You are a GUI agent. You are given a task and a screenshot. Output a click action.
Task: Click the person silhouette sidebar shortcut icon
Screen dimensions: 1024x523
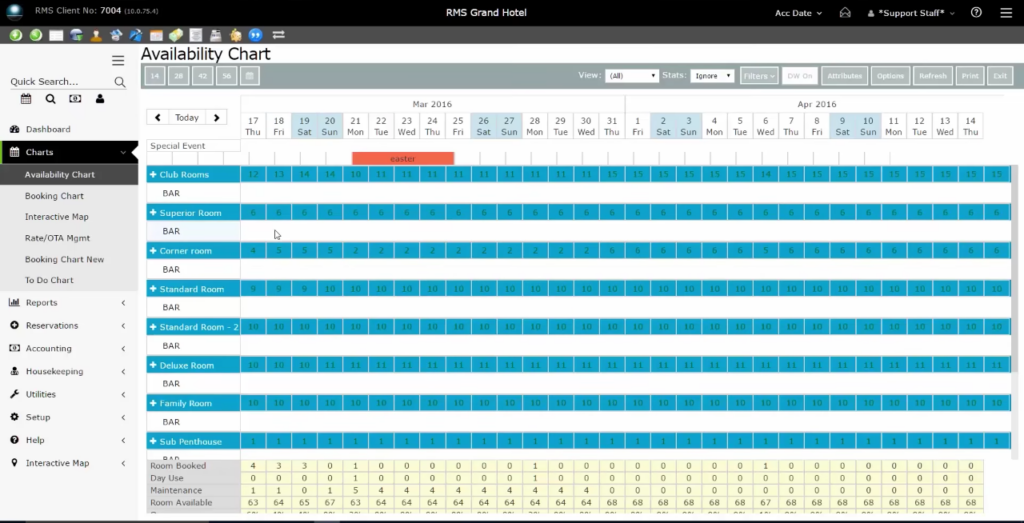(100, 99)
